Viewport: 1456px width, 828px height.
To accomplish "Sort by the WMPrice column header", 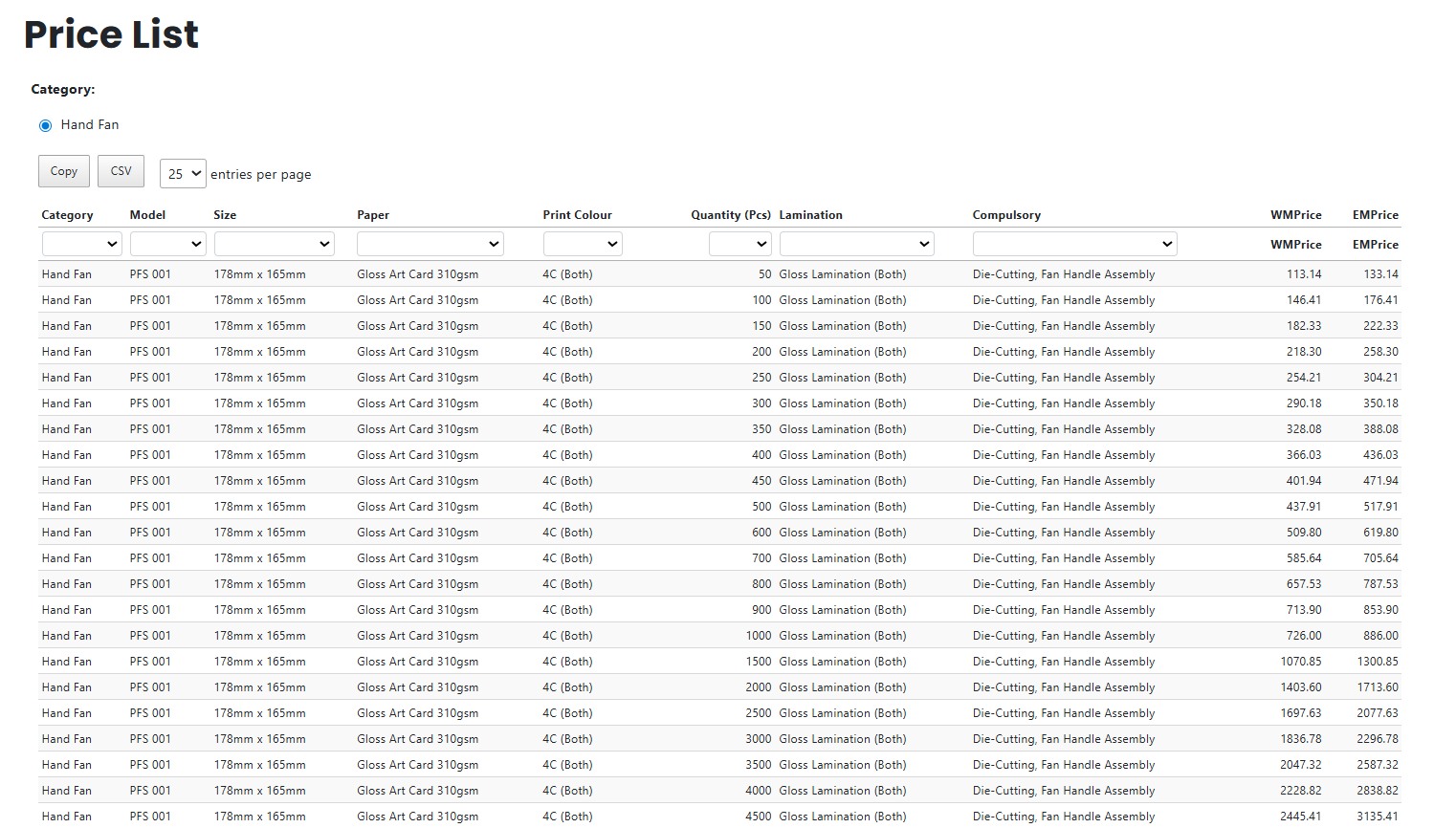I will point(1295,215).
